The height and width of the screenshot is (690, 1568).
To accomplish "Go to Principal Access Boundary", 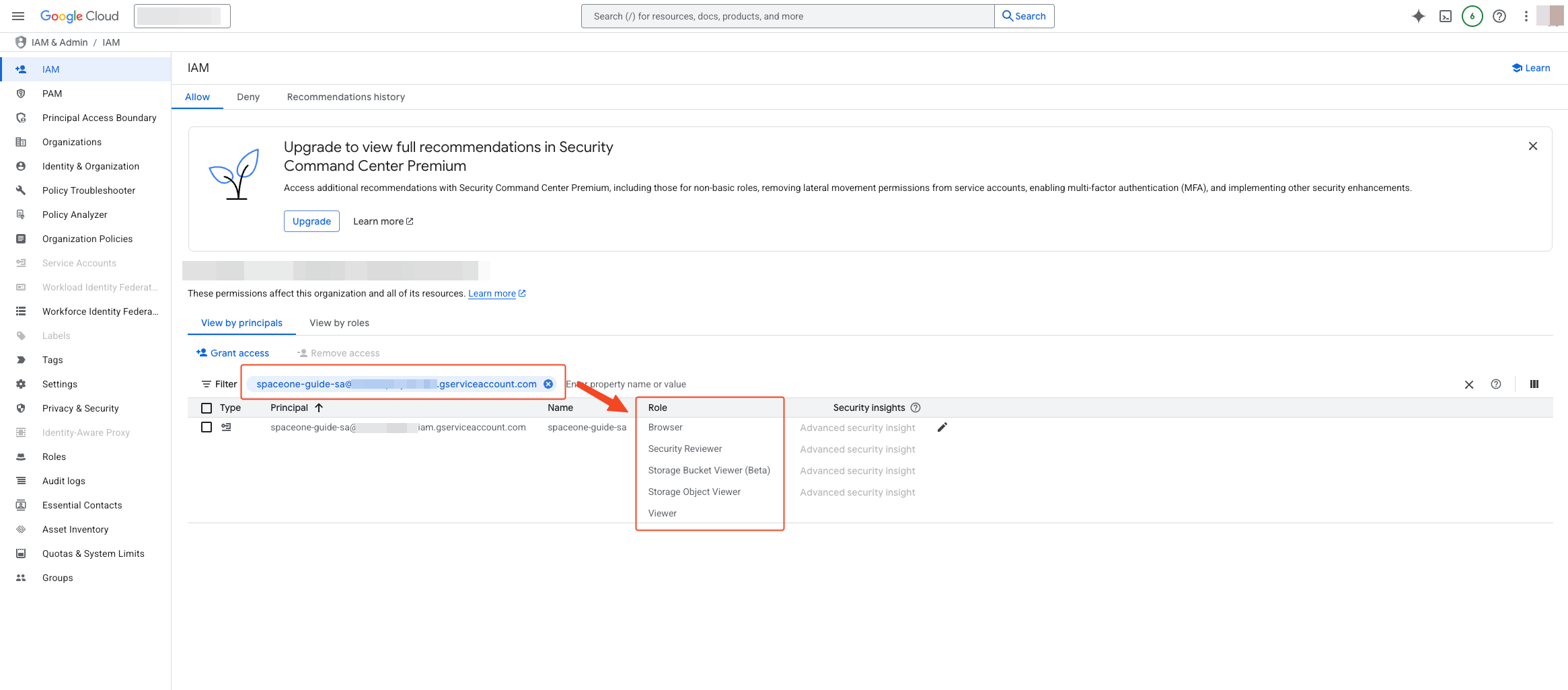I will pos(85,118).
